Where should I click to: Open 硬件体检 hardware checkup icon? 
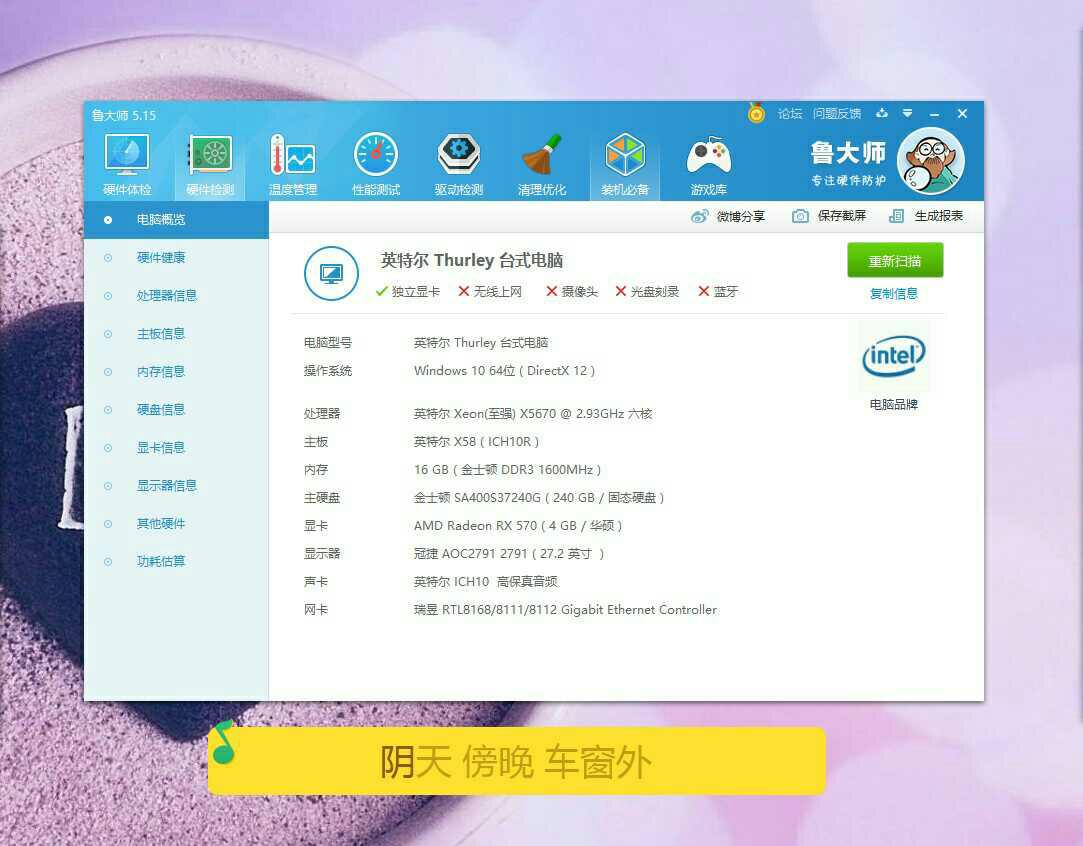127,163
